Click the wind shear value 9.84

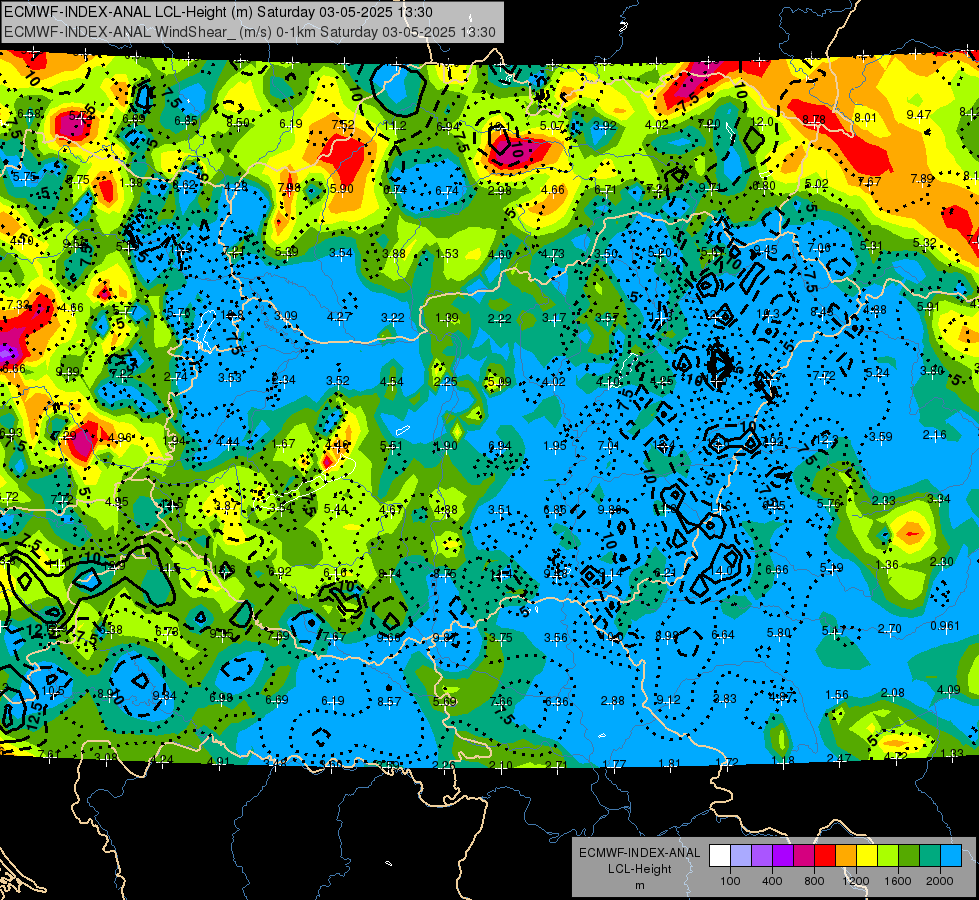(x=165, y=696)
